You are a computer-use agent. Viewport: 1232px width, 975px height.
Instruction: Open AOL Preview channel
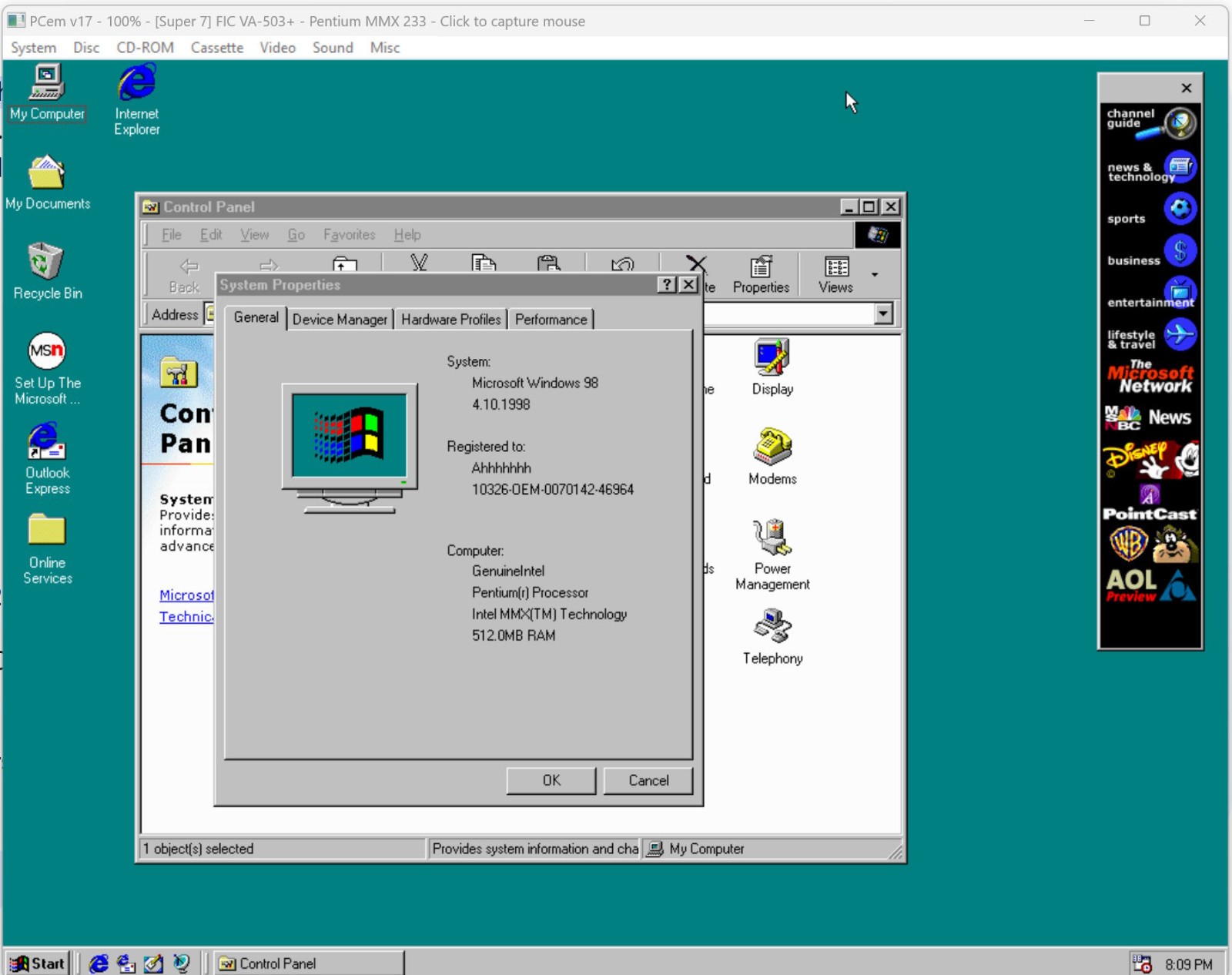pyautogui.click(x=1150, y=586)
